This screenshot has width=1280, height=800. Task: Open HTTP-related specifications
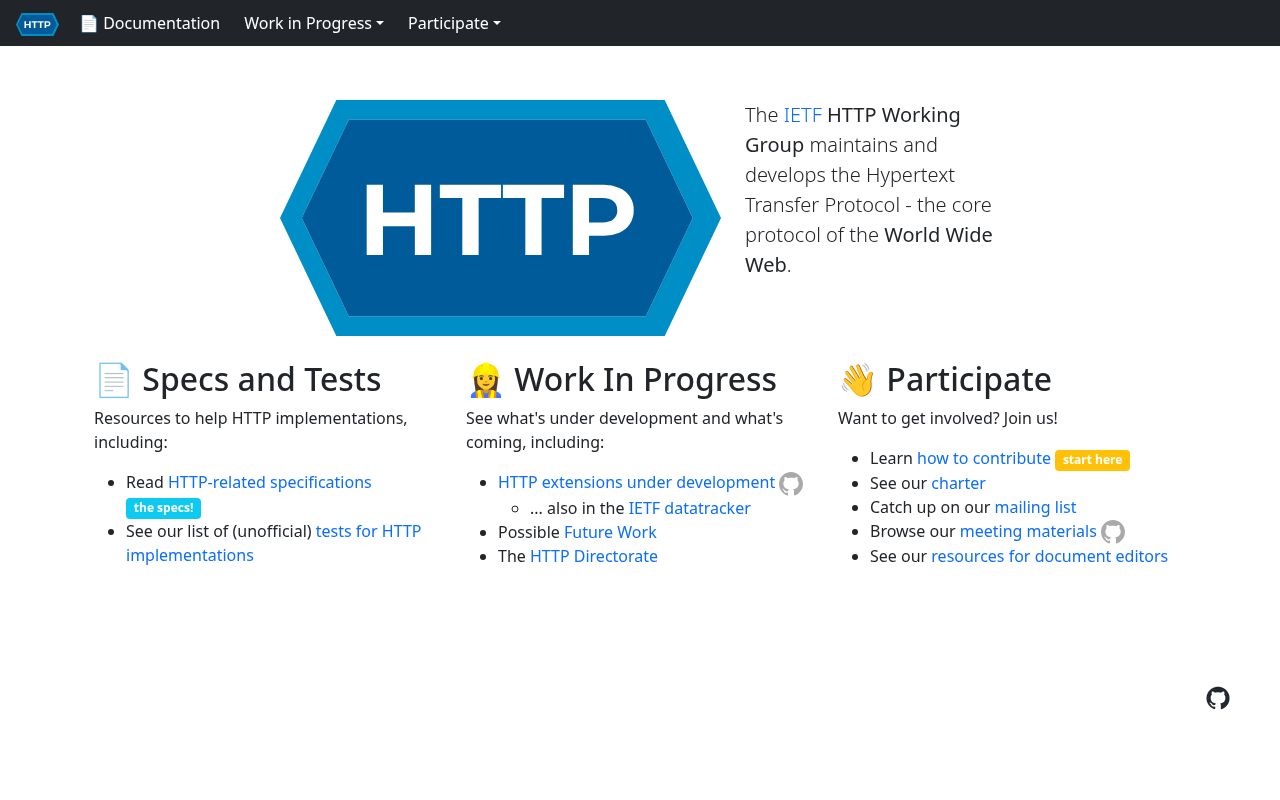tap(269, 482)
